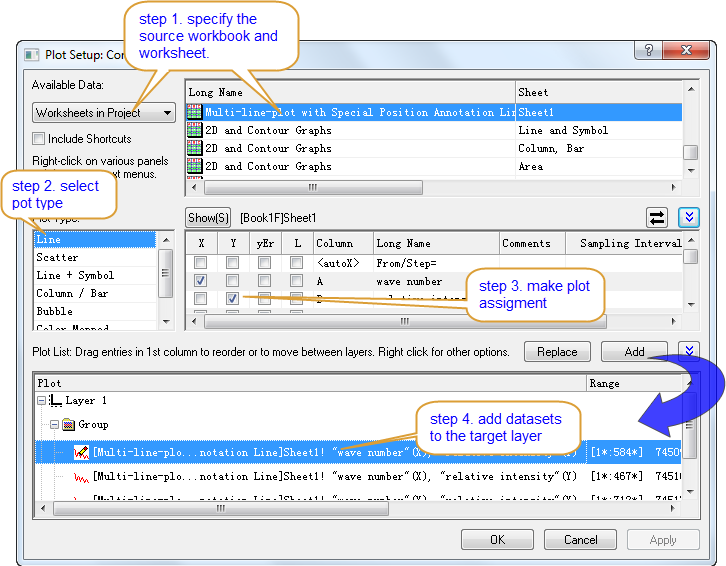
Task: Select Scatter plot type
Action: (95, 258)
